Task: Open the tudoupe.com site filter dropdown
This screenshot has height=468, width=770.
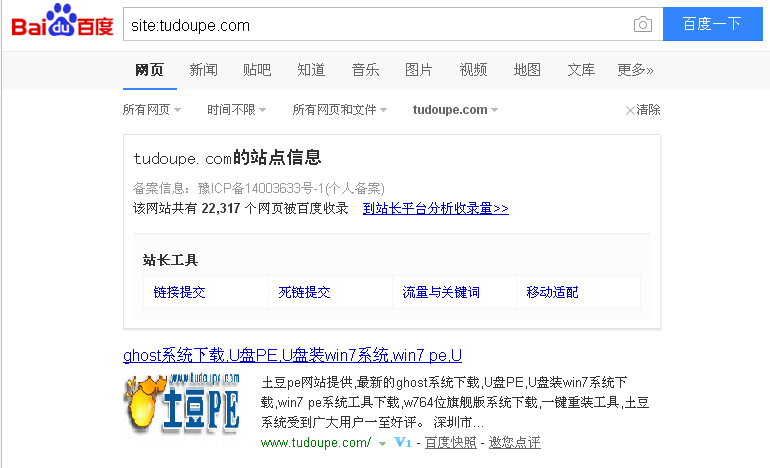Action: pos(455,110)
